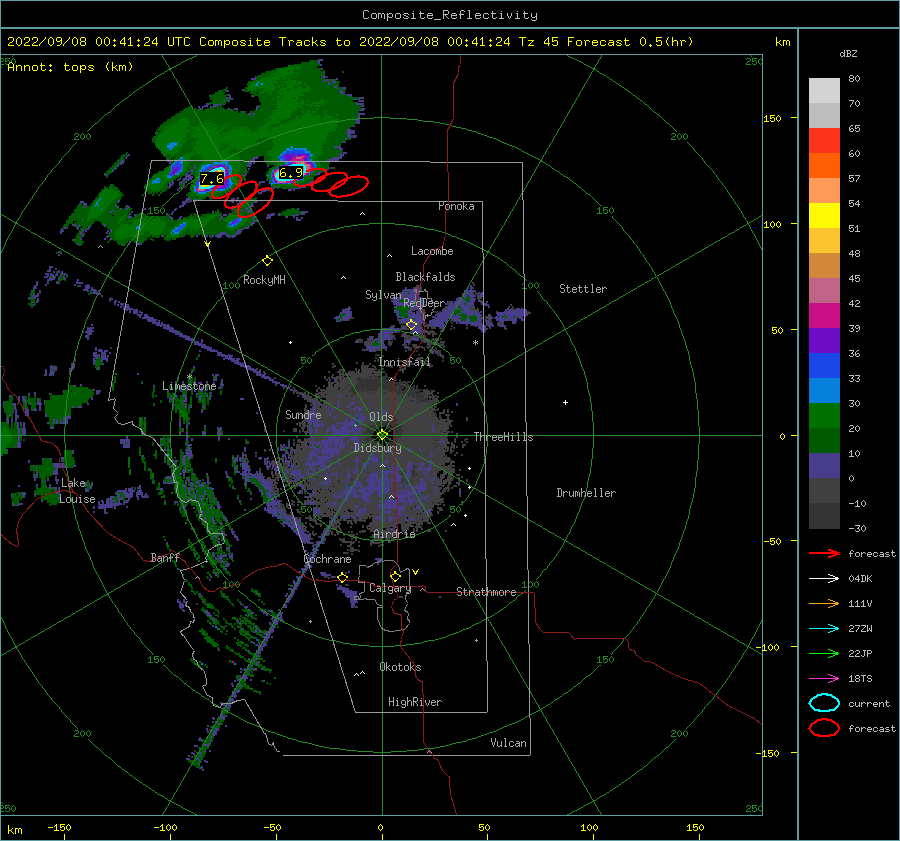Select the purple swatch below 39 dBZ
This screenshot has width=900, height=841.
click(824, 340)
